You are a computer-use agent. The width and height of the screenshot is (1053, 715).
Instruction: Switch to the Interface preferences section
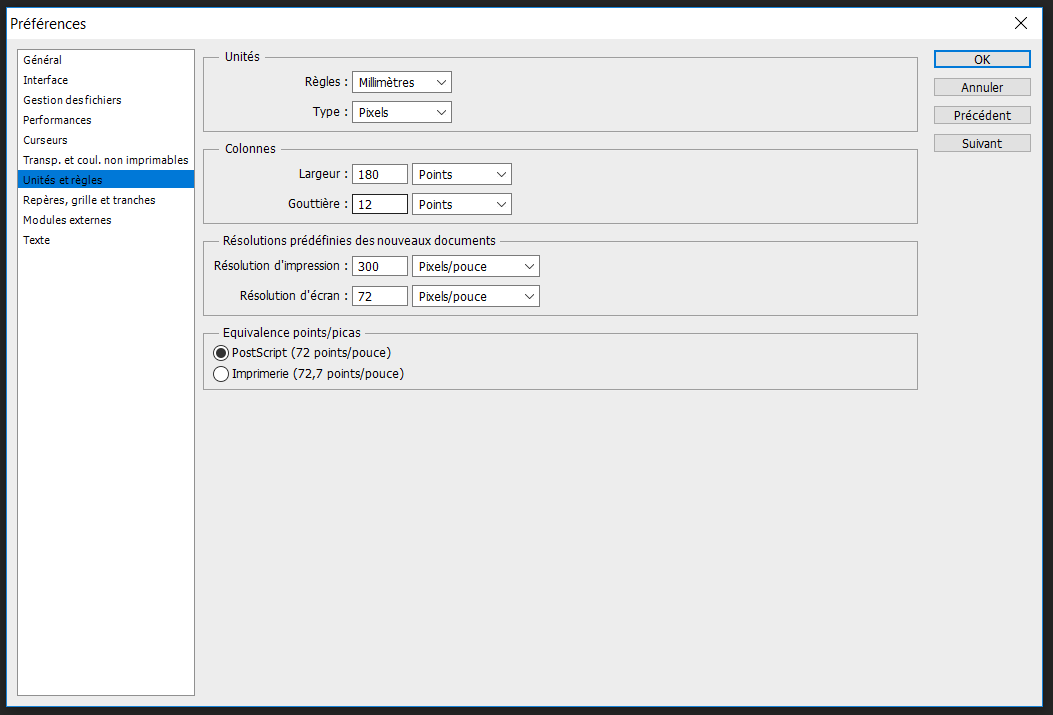pos(46,80)
